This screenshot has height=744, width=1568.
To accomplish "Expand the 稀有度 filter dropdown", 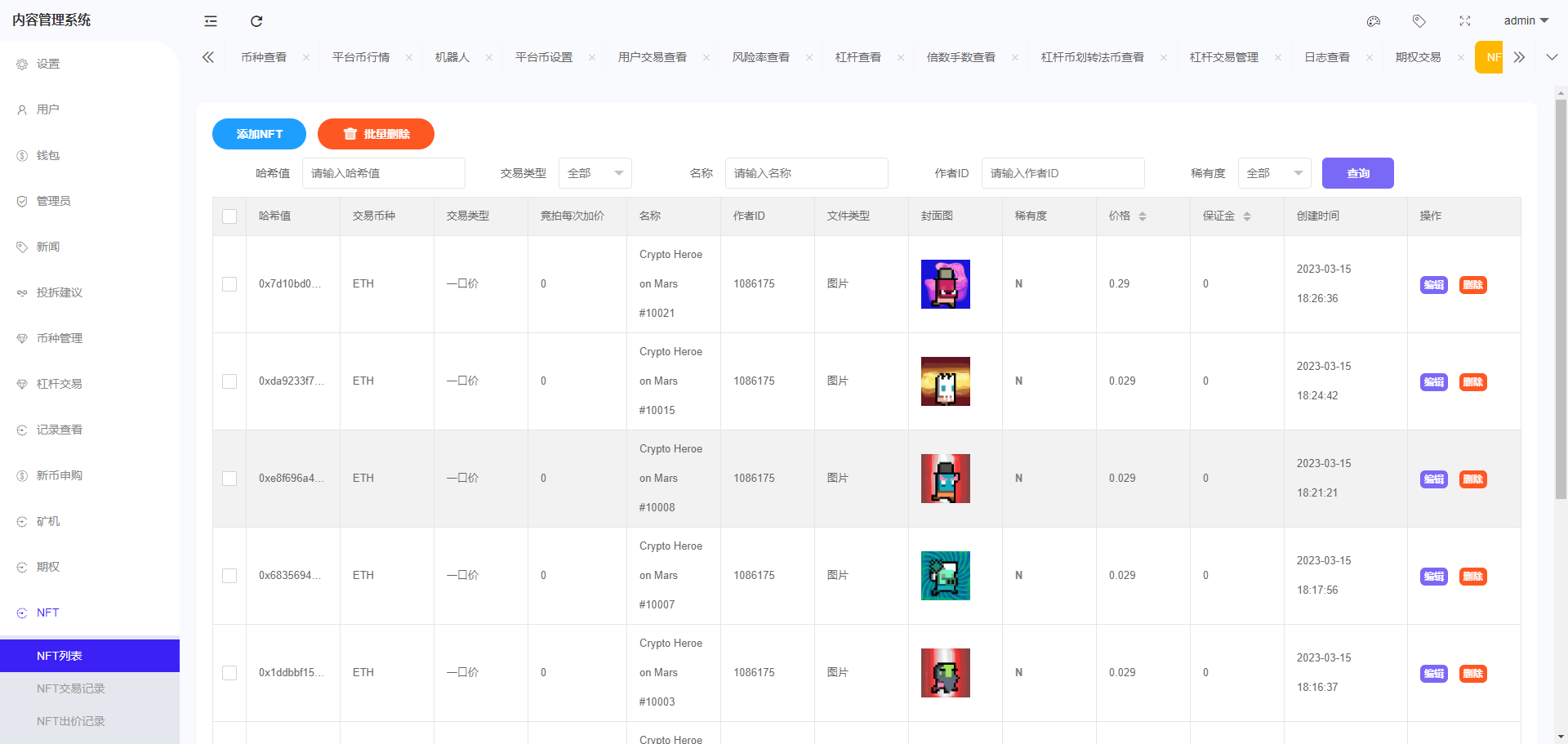I will (x=1274, y=173).
